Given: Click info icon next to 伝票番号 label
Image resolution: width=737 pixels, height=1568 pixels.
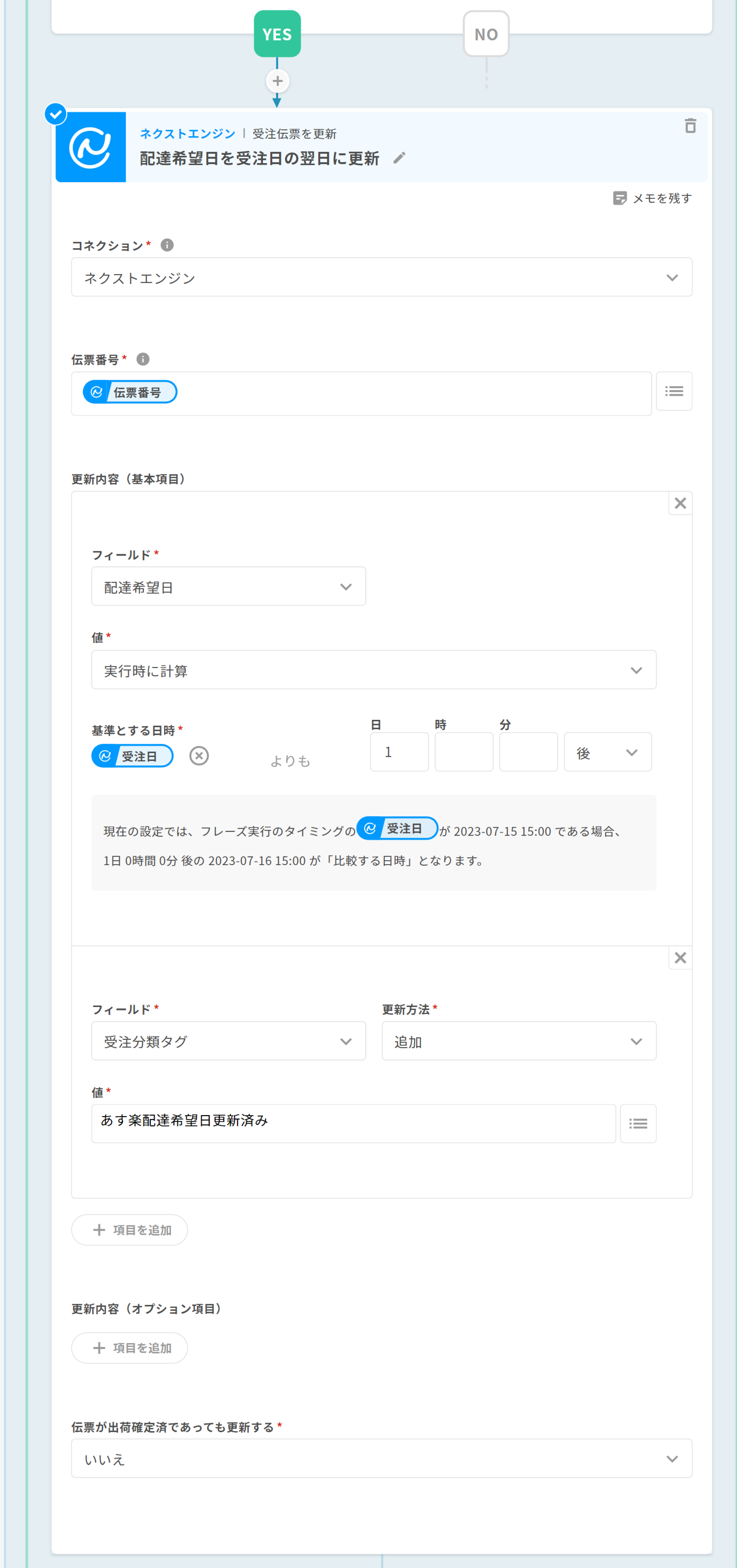Looking at the screenshot, I should click(143, 359).
